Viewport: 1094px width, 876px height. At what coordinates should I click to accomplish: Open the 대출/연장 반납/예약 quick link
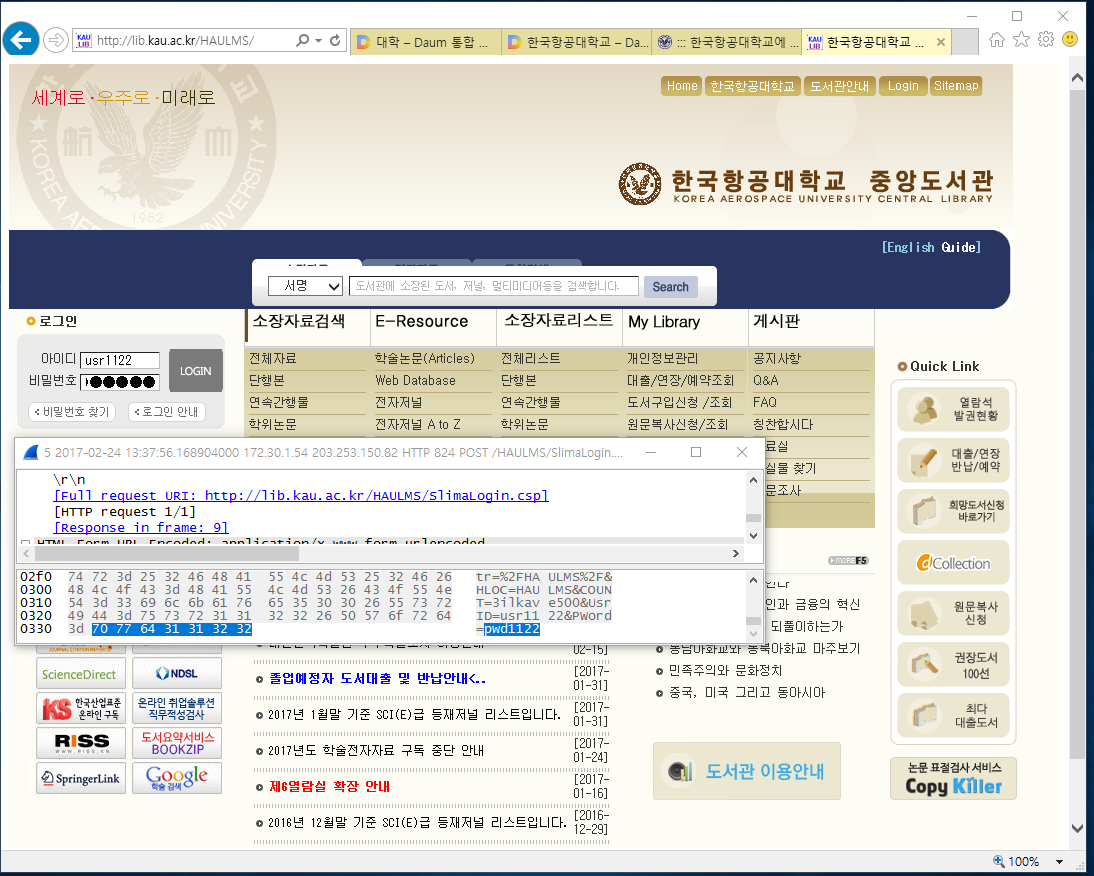953,460
